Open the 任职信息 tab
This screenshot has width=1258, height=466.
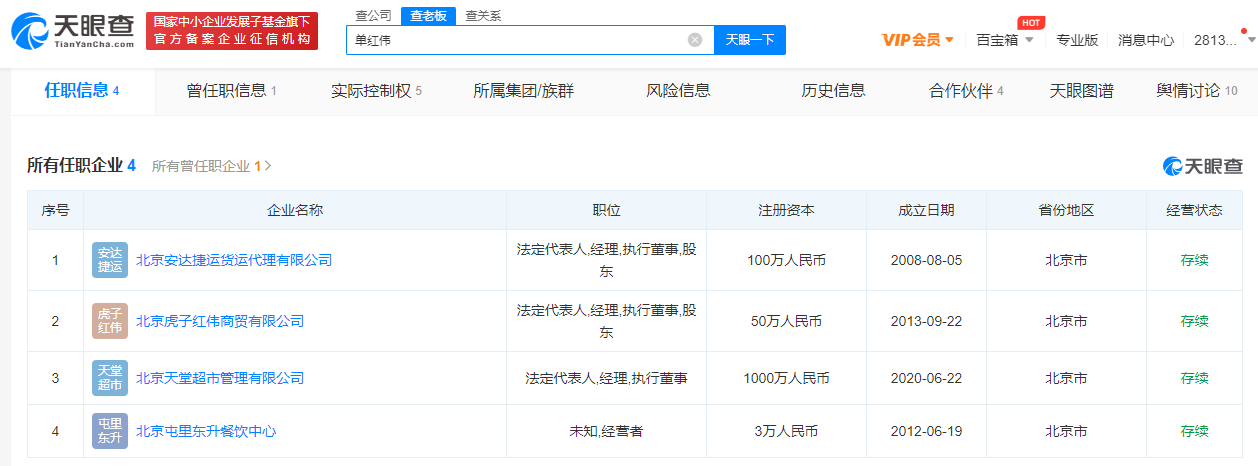point(82,91)
